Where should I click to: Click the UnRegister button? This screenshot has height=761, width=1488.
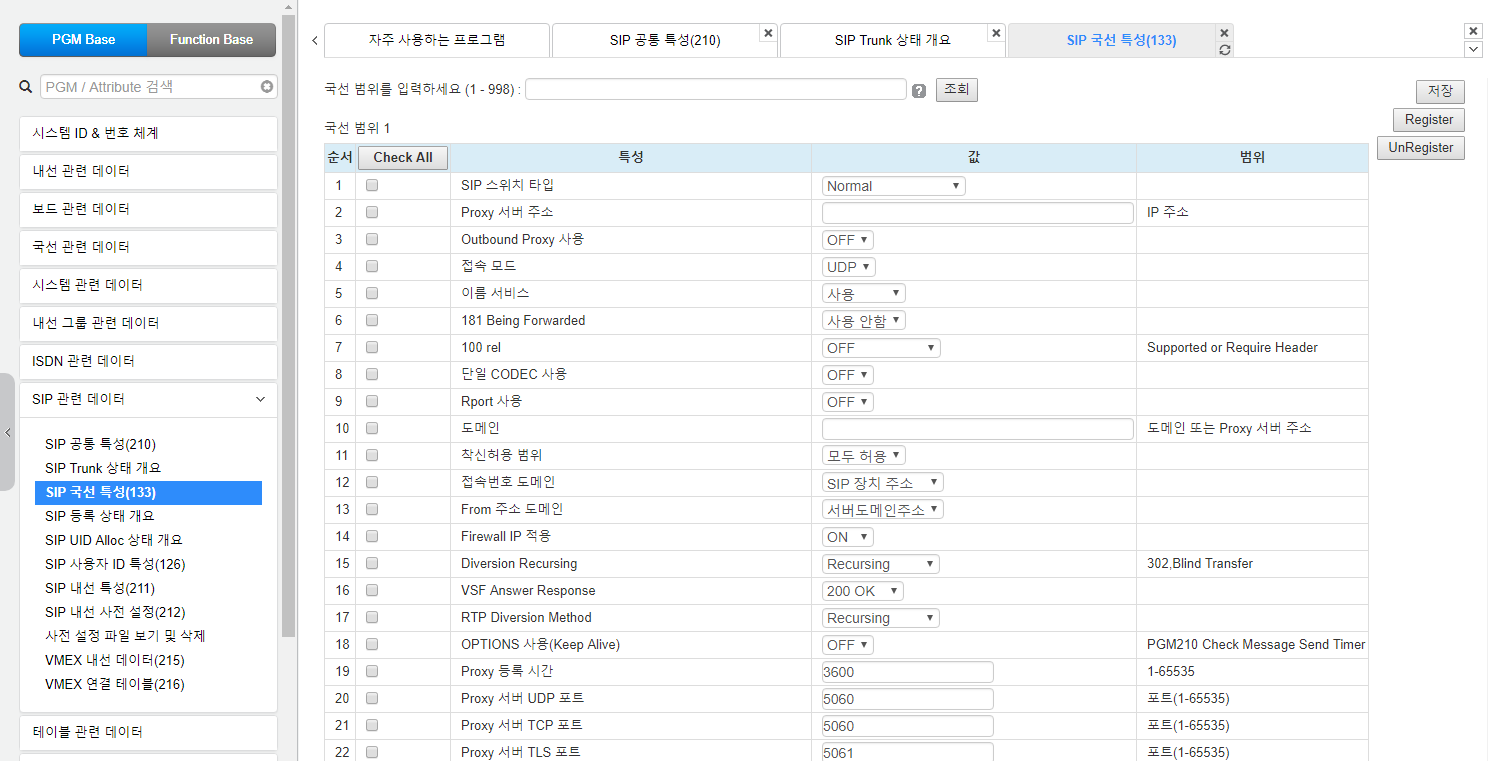coord(1421,148)
